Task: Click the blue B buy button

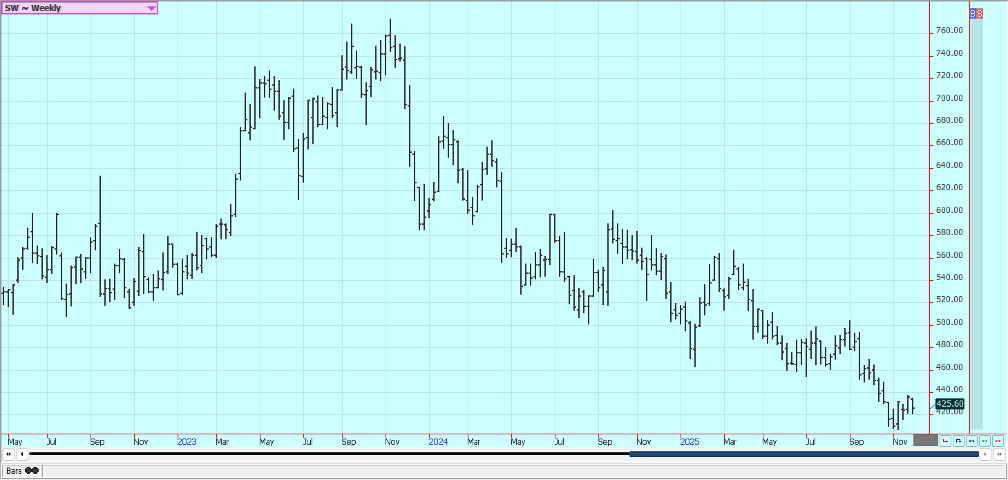Action: tap(974, 13)
